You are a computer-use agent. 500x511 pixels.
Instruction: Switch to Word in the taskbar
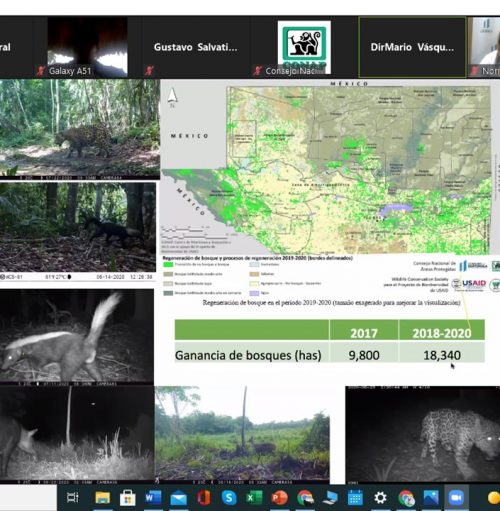tap(153, 498)
